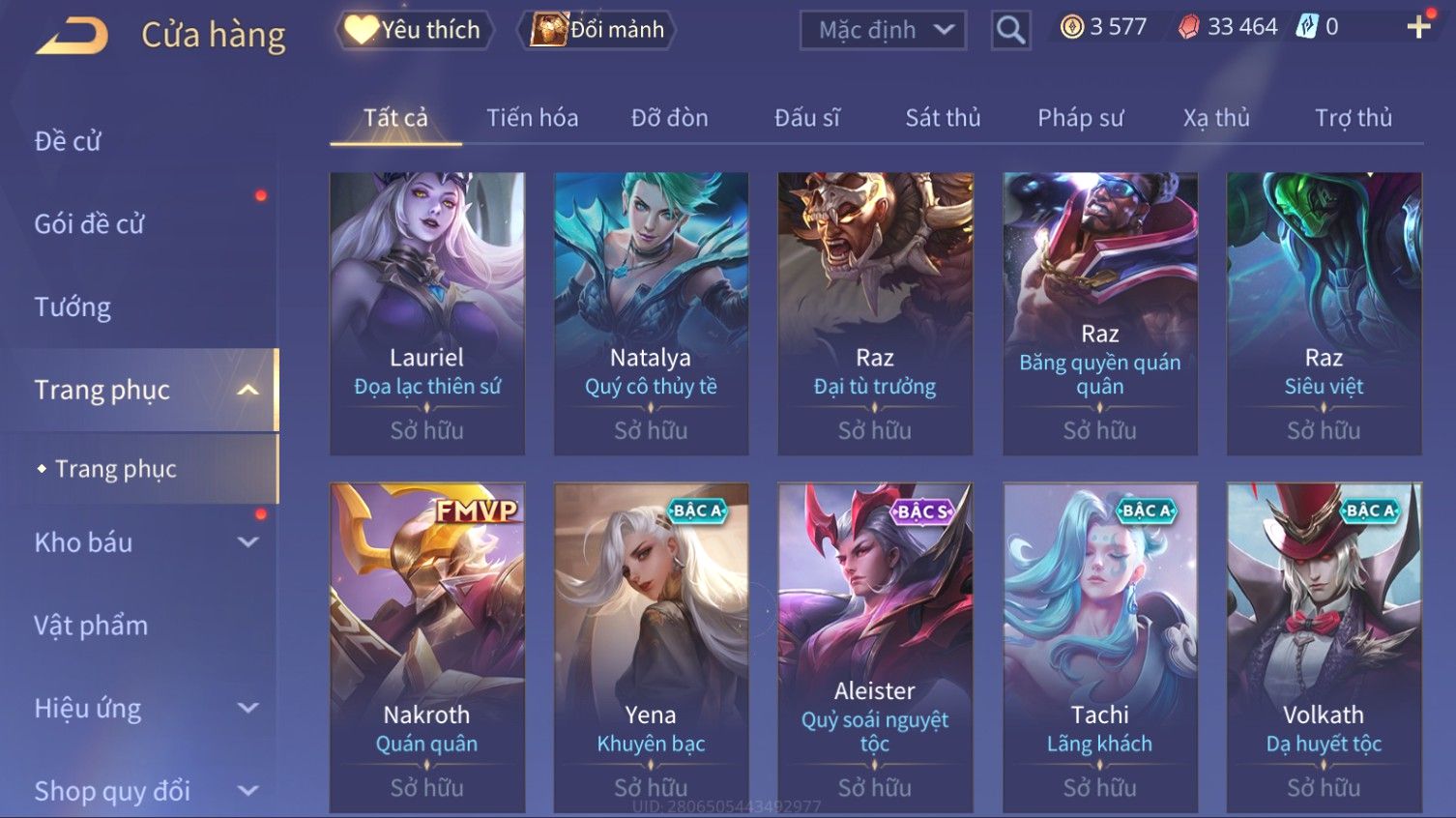1456x818 pixels.
Task: Select the Tiến hóa tab
Action: (532, 118)
